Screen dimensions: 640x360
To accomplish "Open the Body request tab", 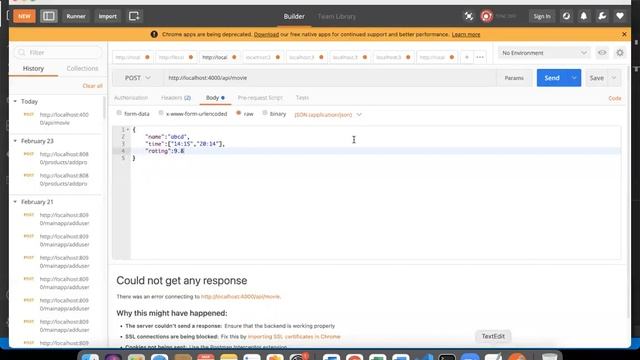I will coord(215,98).
